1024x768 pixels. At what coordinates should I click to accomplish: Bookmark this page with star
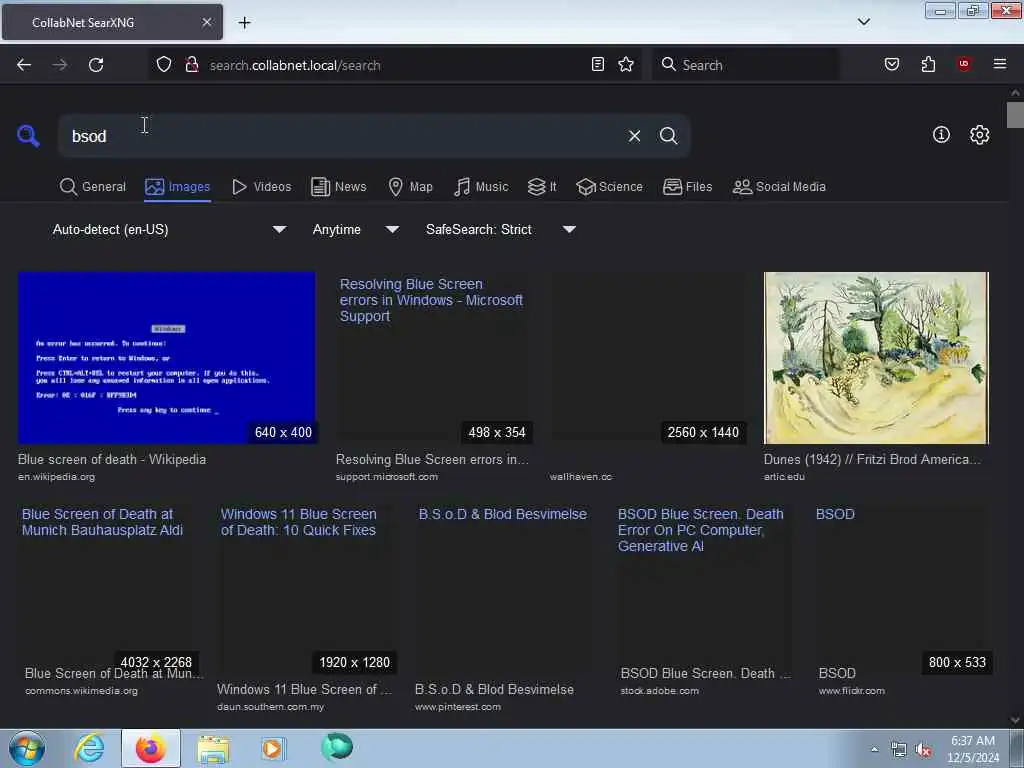click(626, 64)
